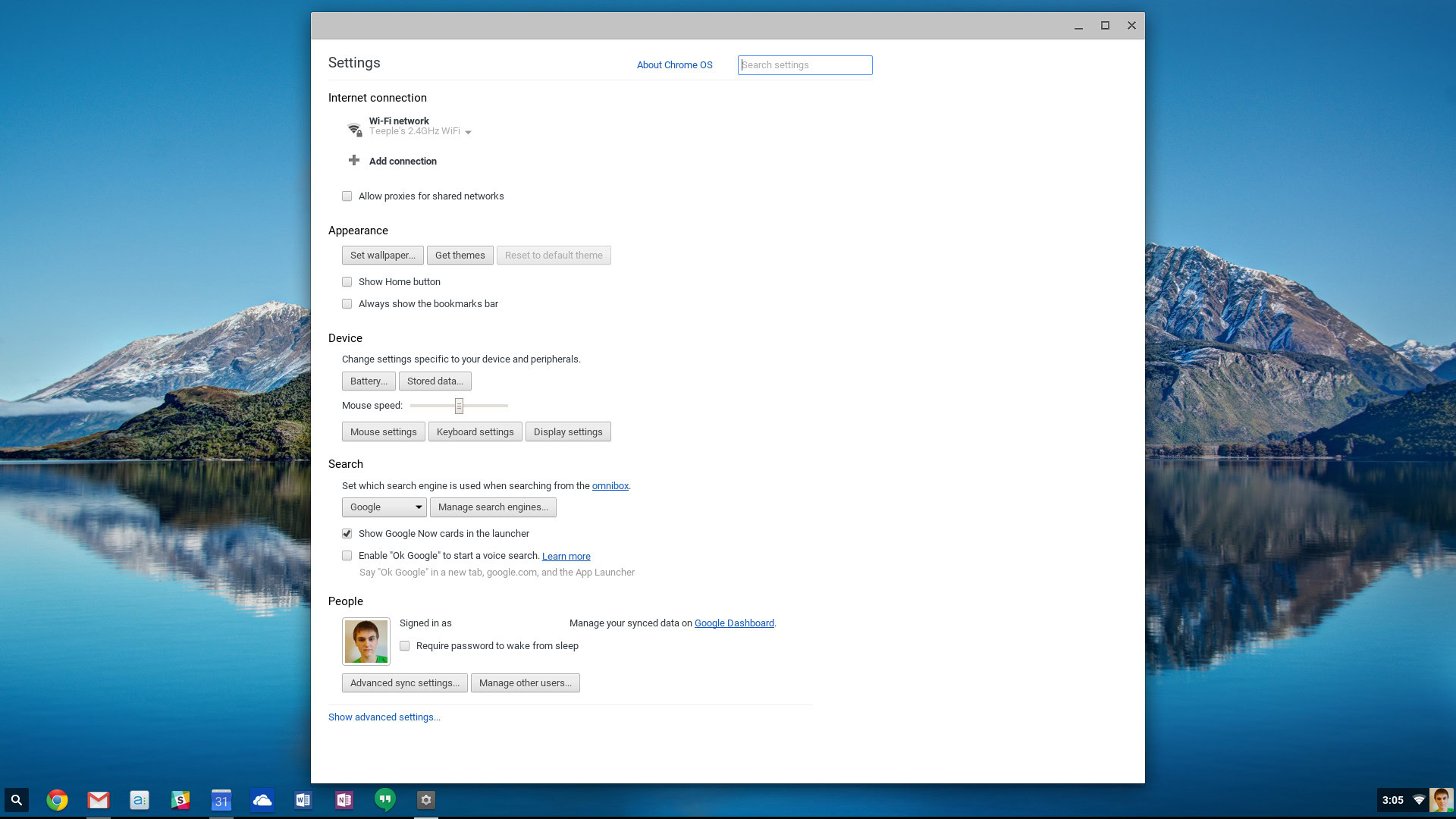Expand the Wi-Fi network dropdown

point(468,133)
